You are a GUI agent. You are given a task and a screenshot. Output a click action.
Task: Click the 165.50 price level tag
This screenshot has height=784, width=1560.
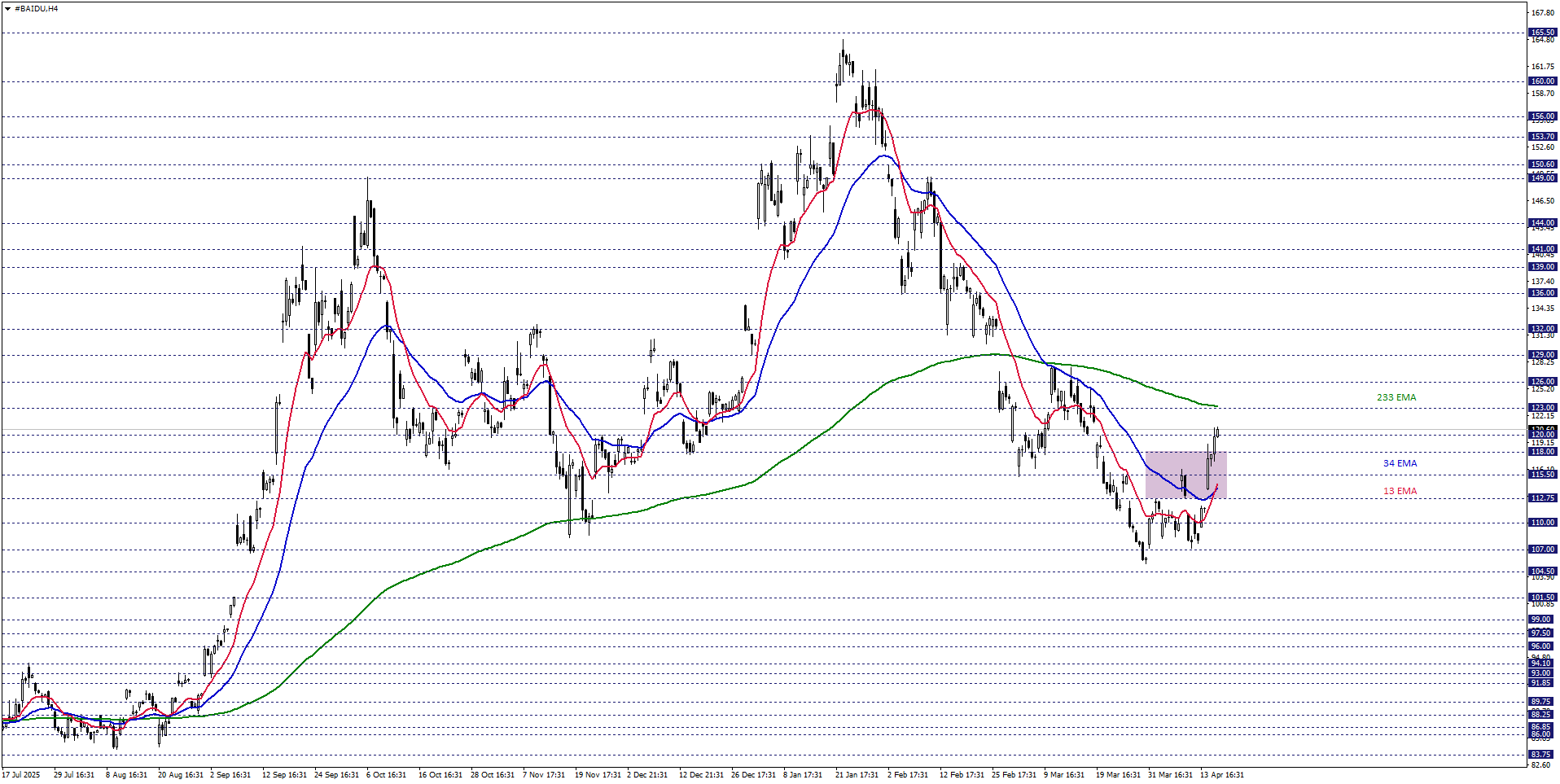point(1542,33)
